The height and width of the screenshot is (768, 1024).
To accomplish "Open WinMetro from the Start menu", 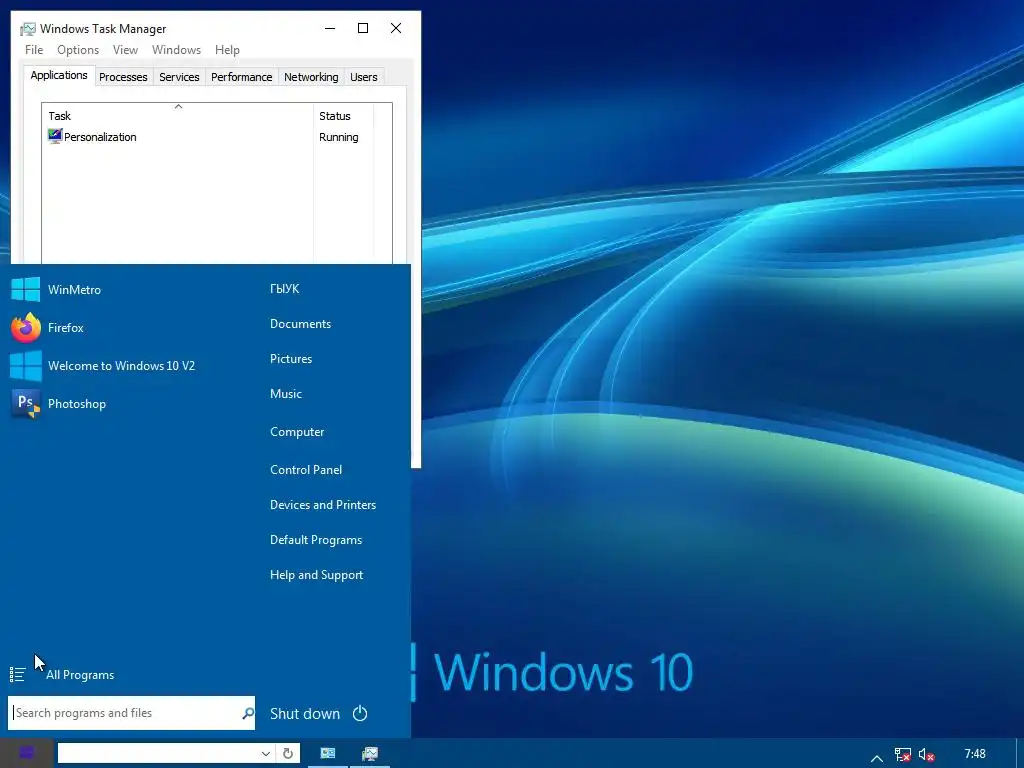I will point(56,289).
